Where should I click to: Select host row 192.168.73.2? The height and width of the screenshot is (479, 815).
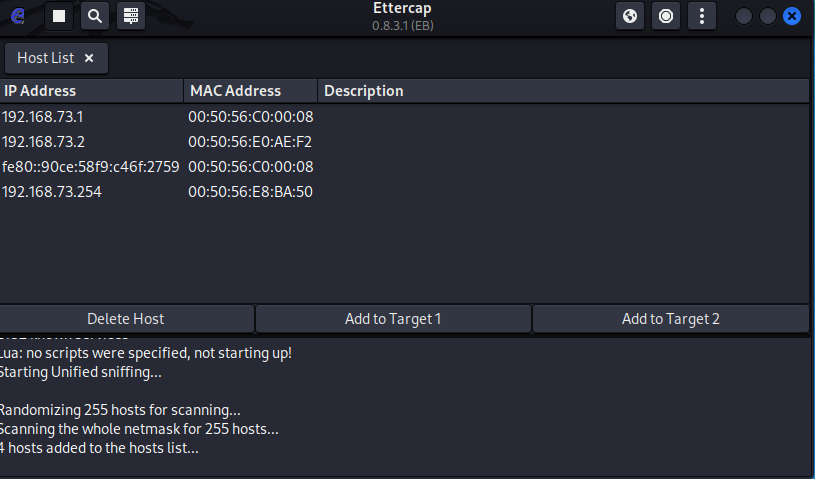[x=404, y=142]
